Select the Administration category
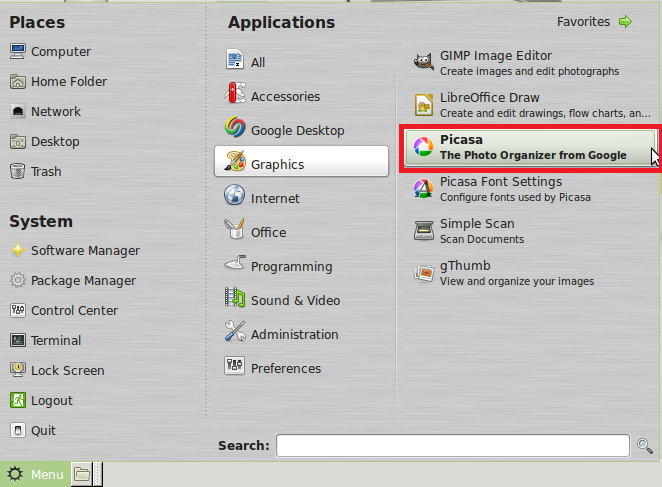 click(301, 334)
